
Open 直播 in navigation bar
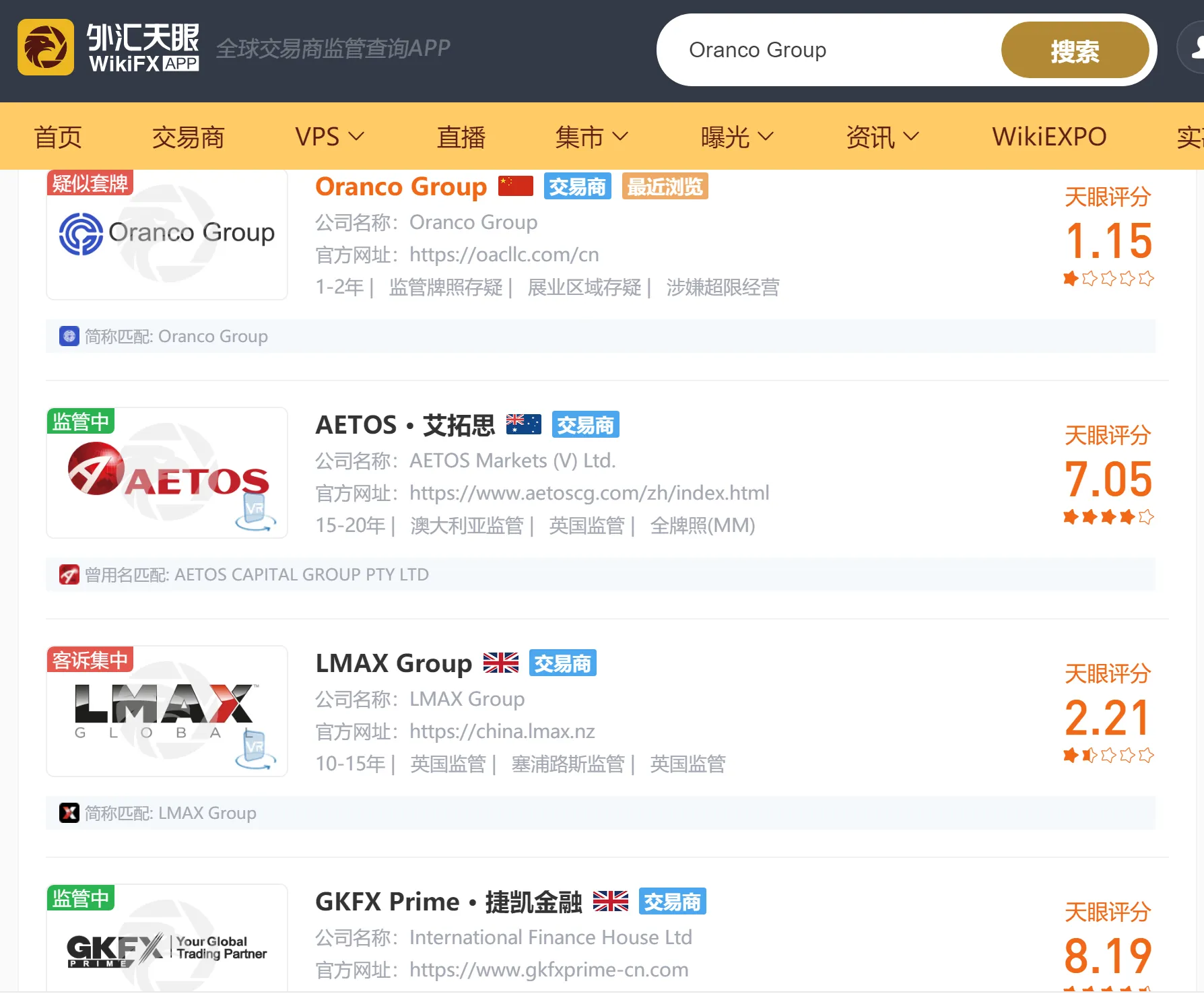[461, 137]
